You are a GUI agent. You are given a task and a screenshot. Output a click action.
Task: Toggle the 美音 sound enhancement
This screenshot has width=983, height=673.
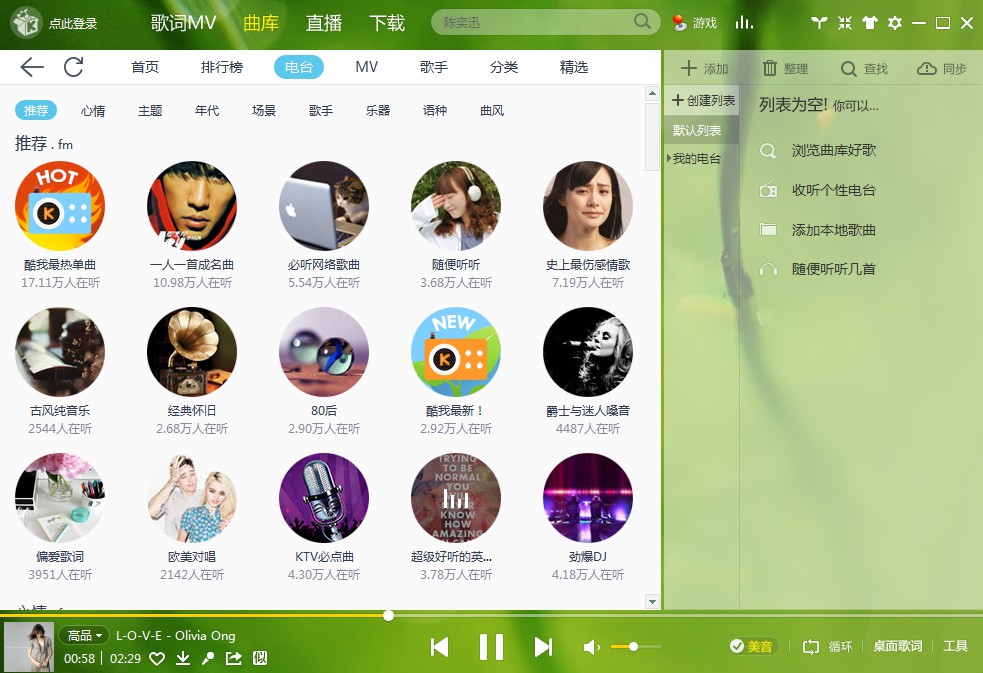[752, 646]
